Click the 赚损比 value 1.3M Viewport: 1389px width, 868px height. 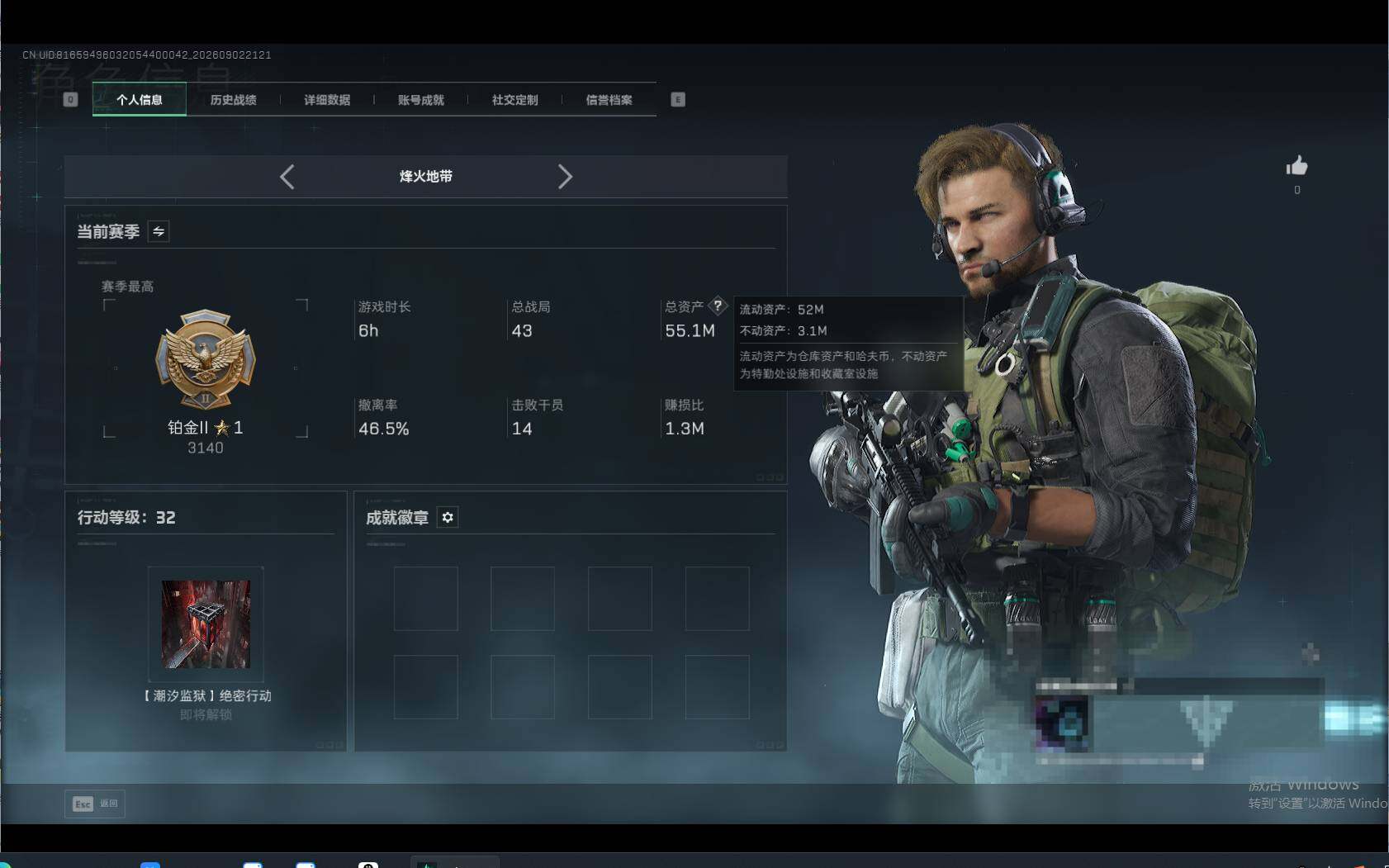coord(685,429)
